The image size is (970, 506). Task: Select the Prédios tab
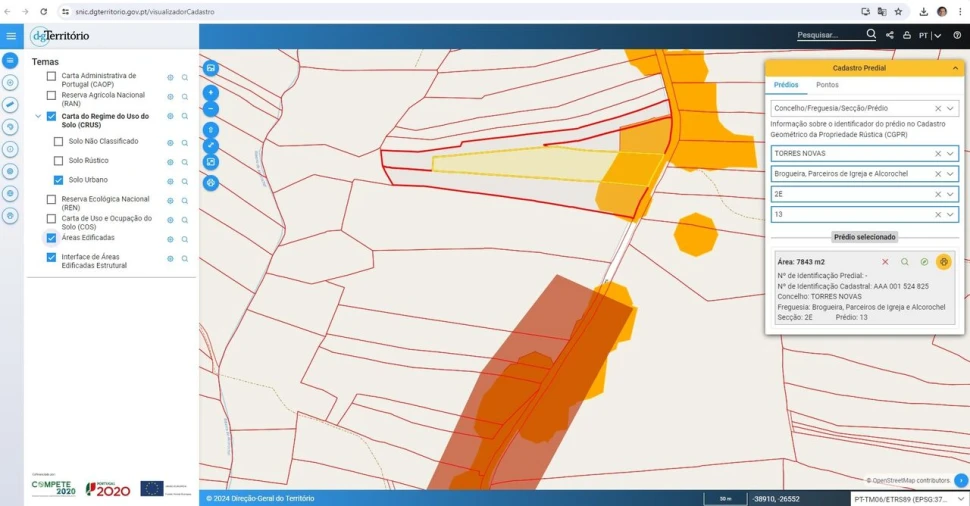pos(786,85)
